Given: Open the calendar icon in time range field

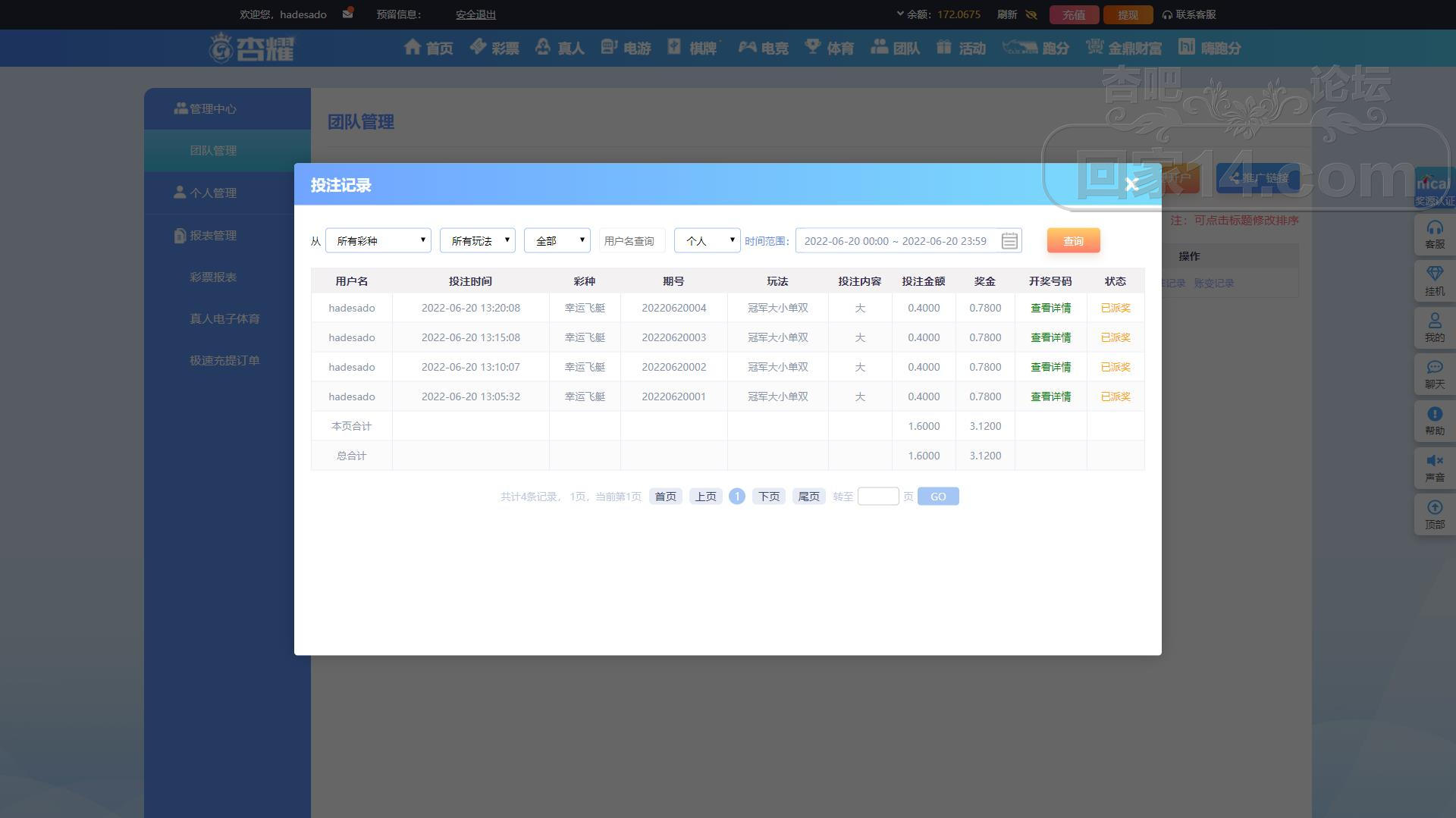Looking at the screenshot, I should point(1009,241).
